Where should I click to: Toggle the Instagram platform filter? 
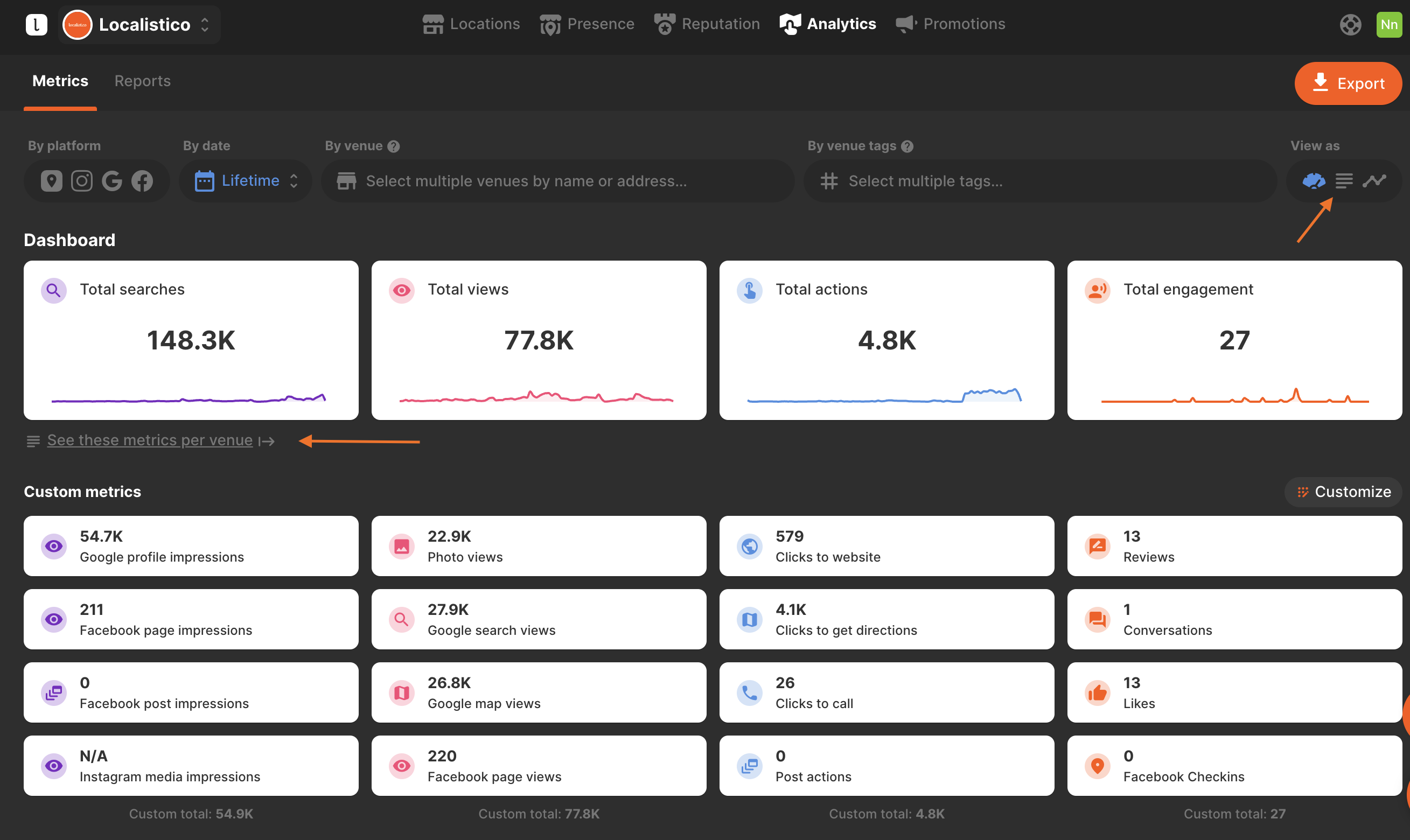[81, 180]
